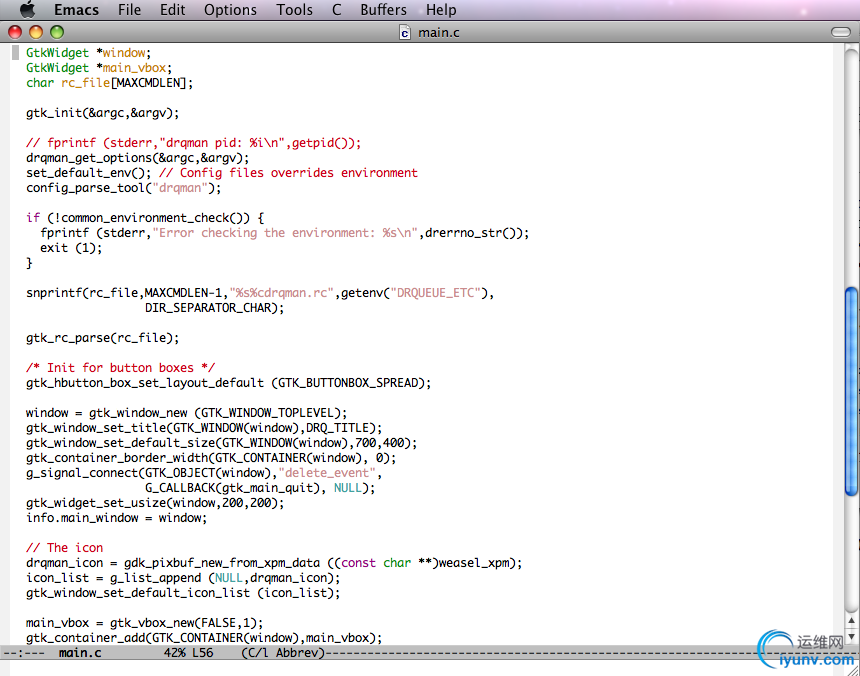Click the 42% position indicator in mode line

tap(174, 653)
